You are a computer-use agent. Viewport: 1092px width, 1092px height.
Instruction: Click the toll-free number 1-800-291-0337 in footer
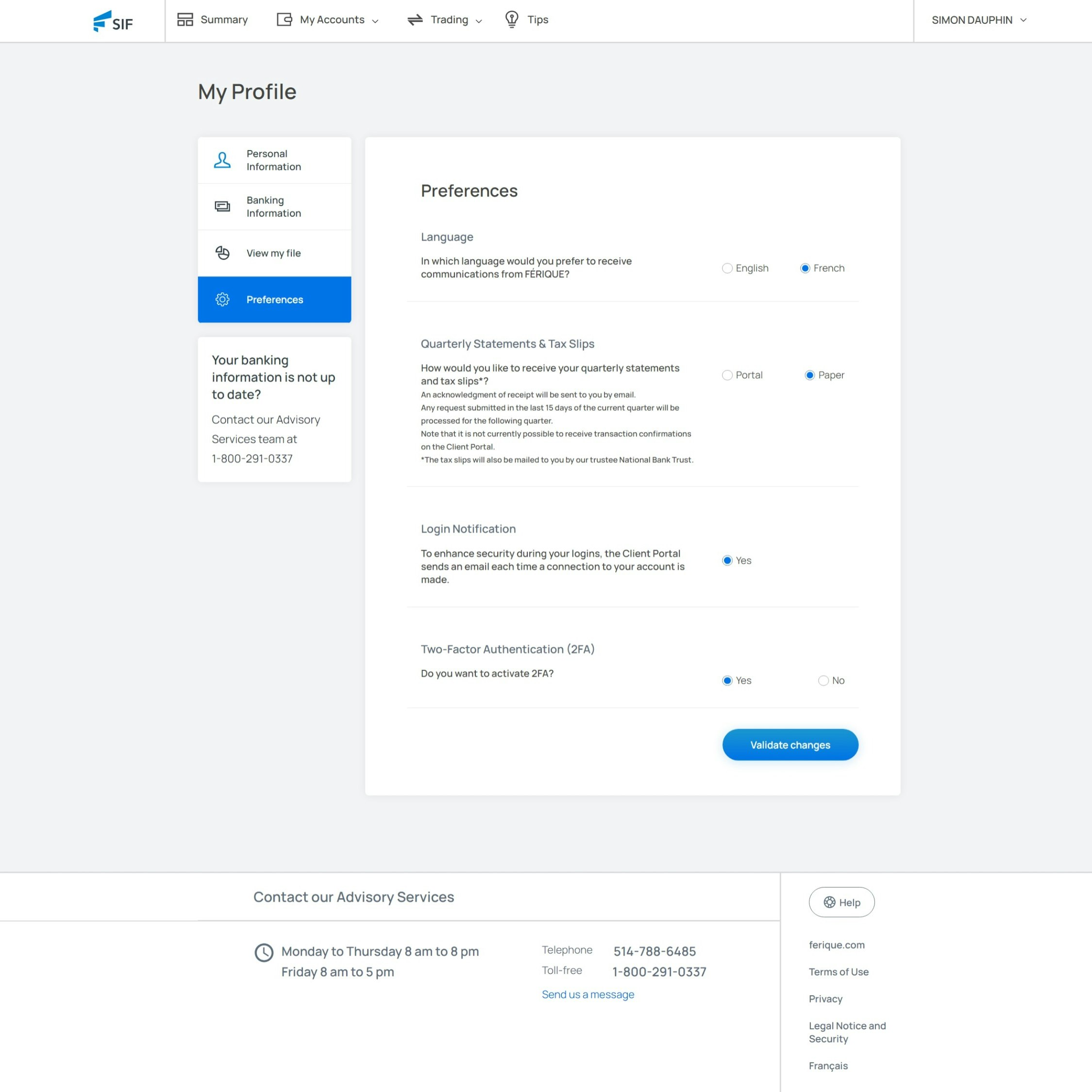pyautogui.click(x=659, y=972)
